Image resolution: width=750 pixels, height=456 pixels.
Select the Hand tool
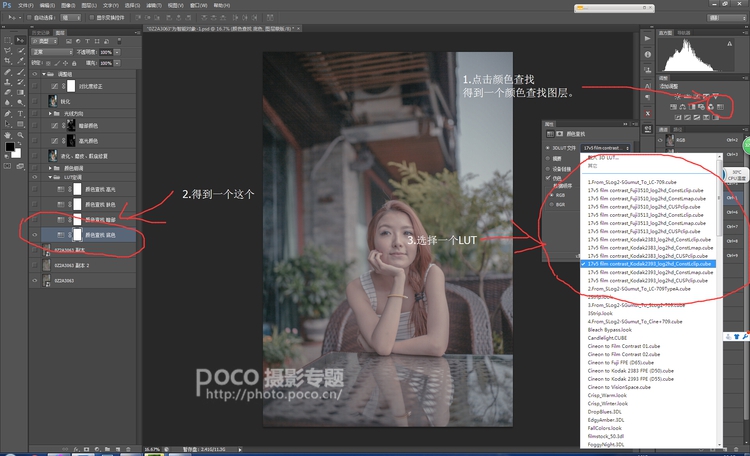tap(8, 135)
